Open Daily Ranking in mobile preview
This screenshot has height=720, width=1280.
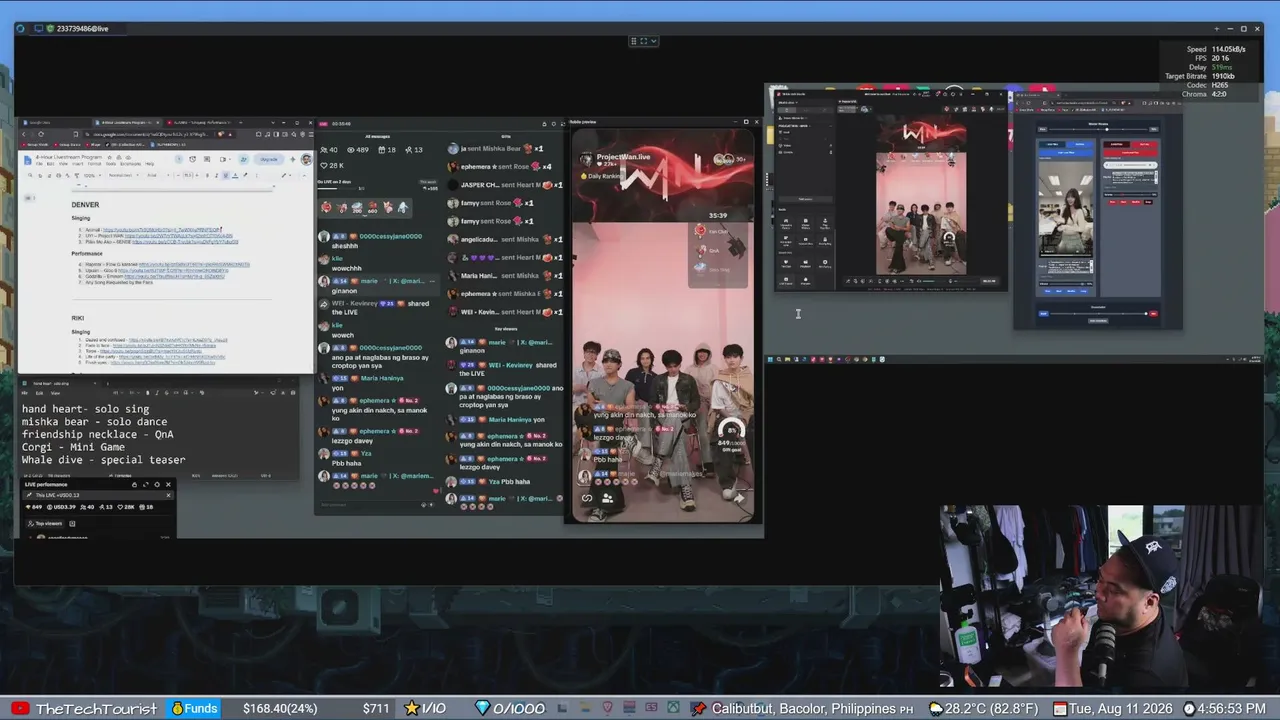pos(602,176)
